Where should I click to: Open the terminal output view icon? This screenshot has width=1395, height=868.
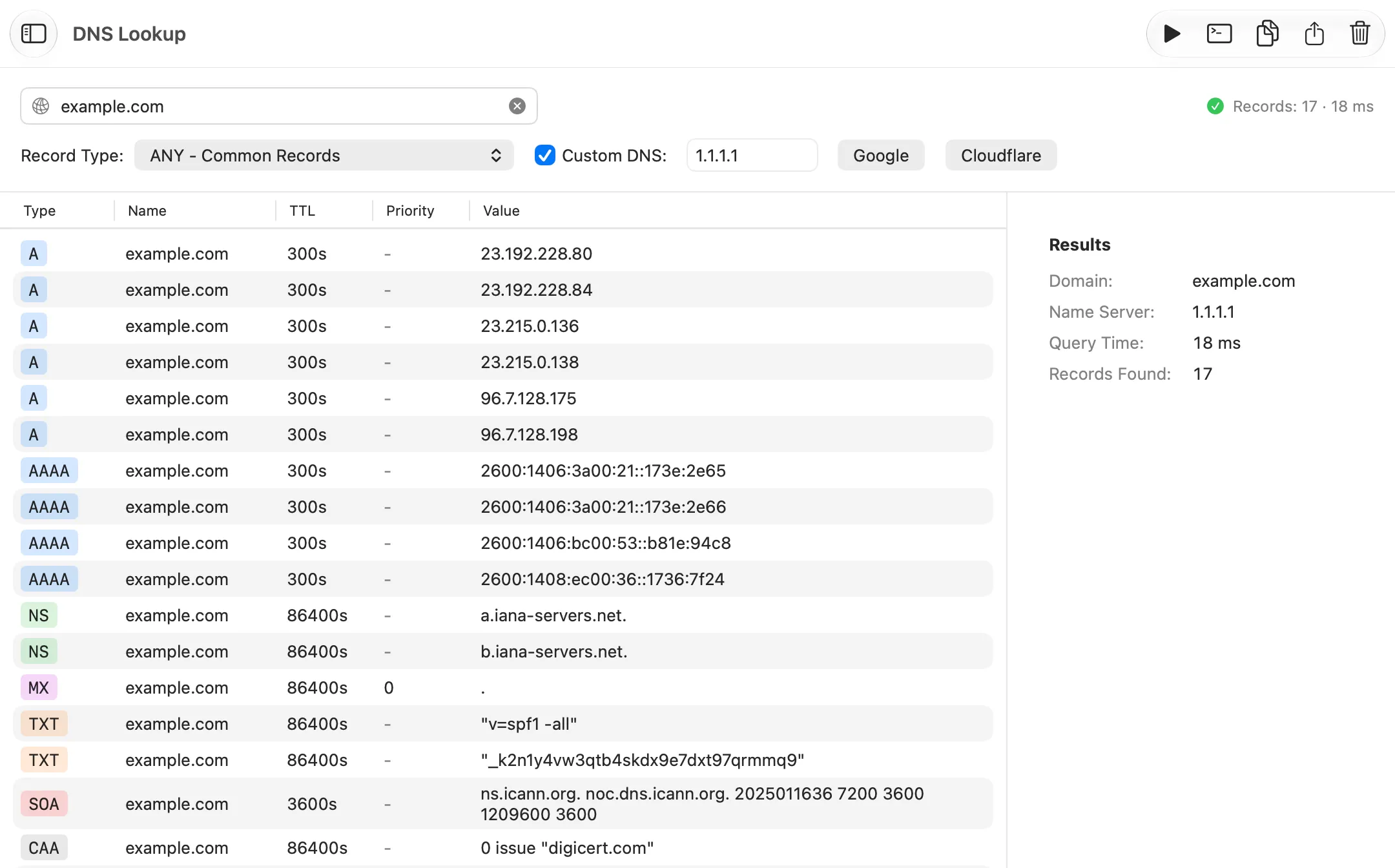1219,34
